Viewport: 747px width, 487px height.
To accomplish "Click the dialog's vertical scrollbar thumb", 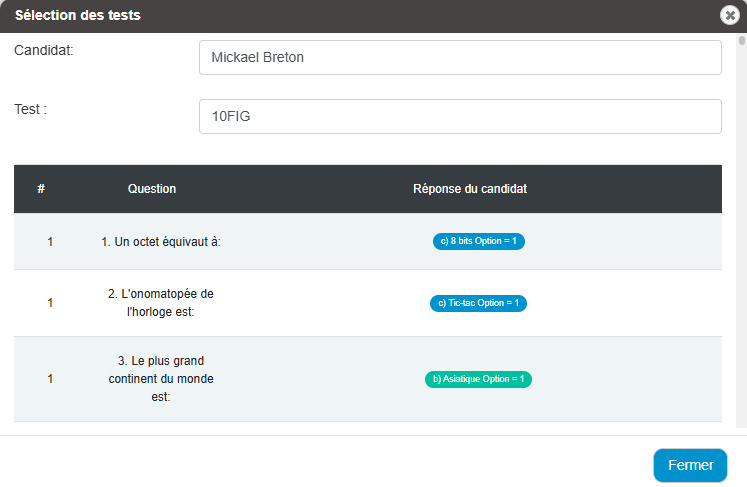I will (x=742, y=40).
